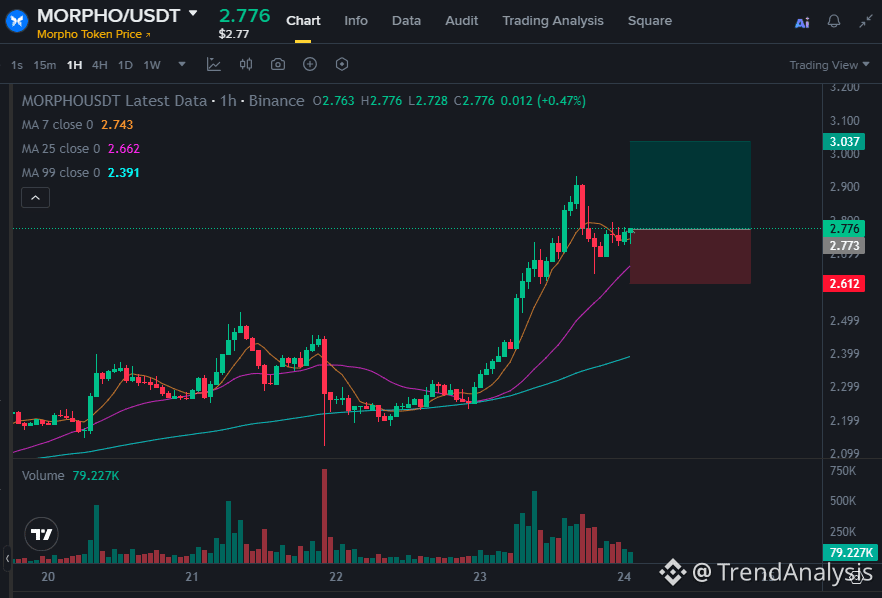Select the 1W timeframe

point(152,65)
